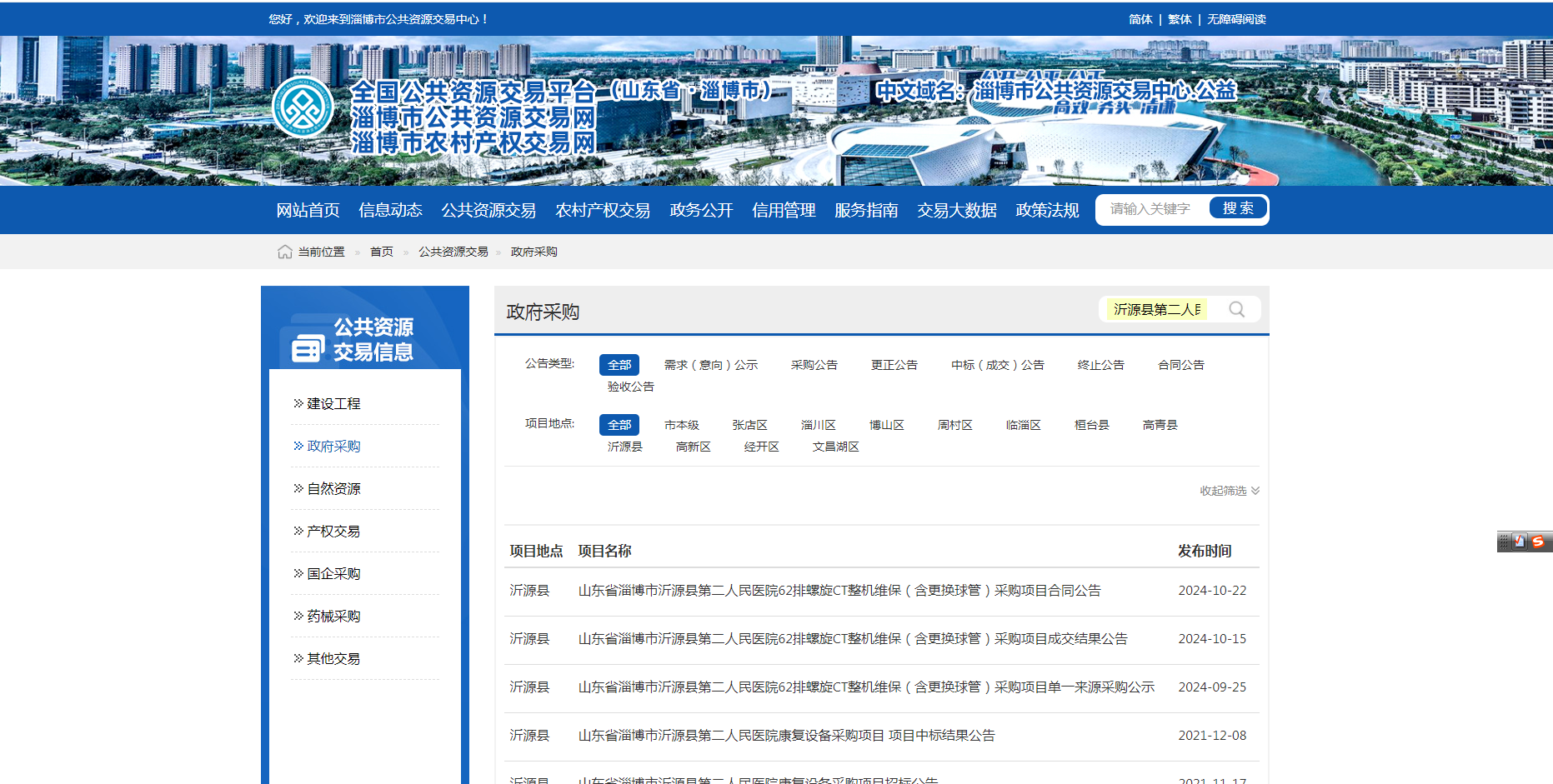Click the document checkmark icon on floating toolbar

point(1520,542)
